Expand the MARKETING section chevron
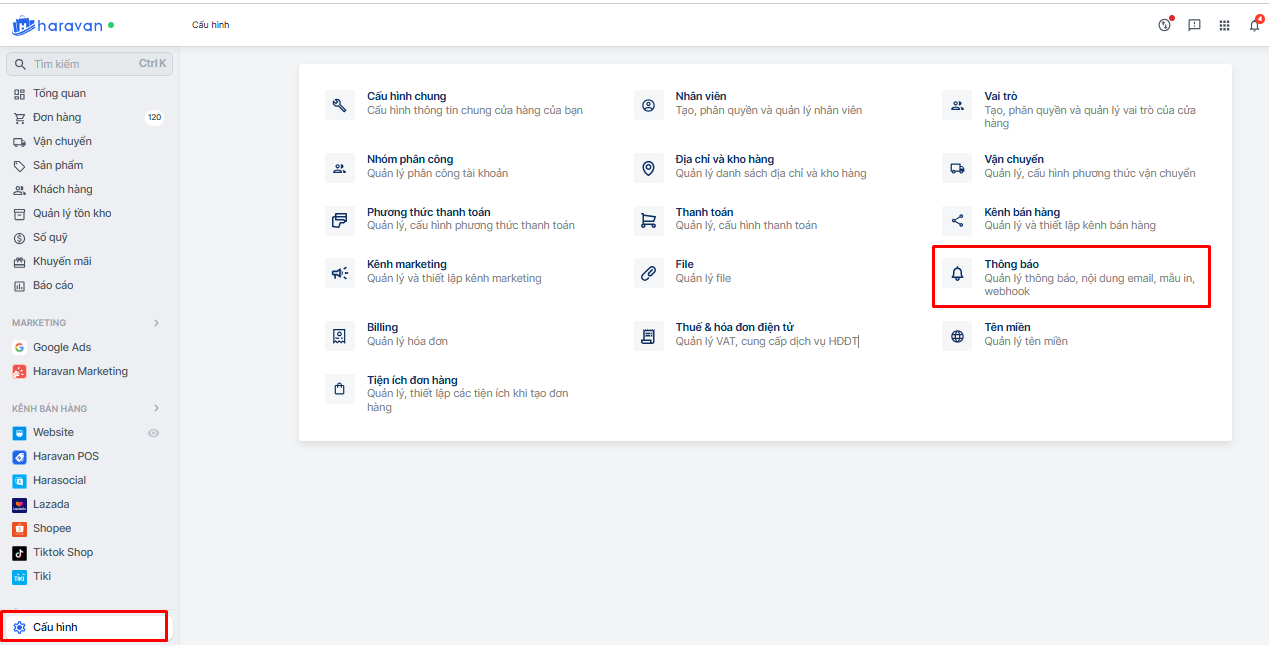This screenshot has width=1269, height=645. (156, 323)
